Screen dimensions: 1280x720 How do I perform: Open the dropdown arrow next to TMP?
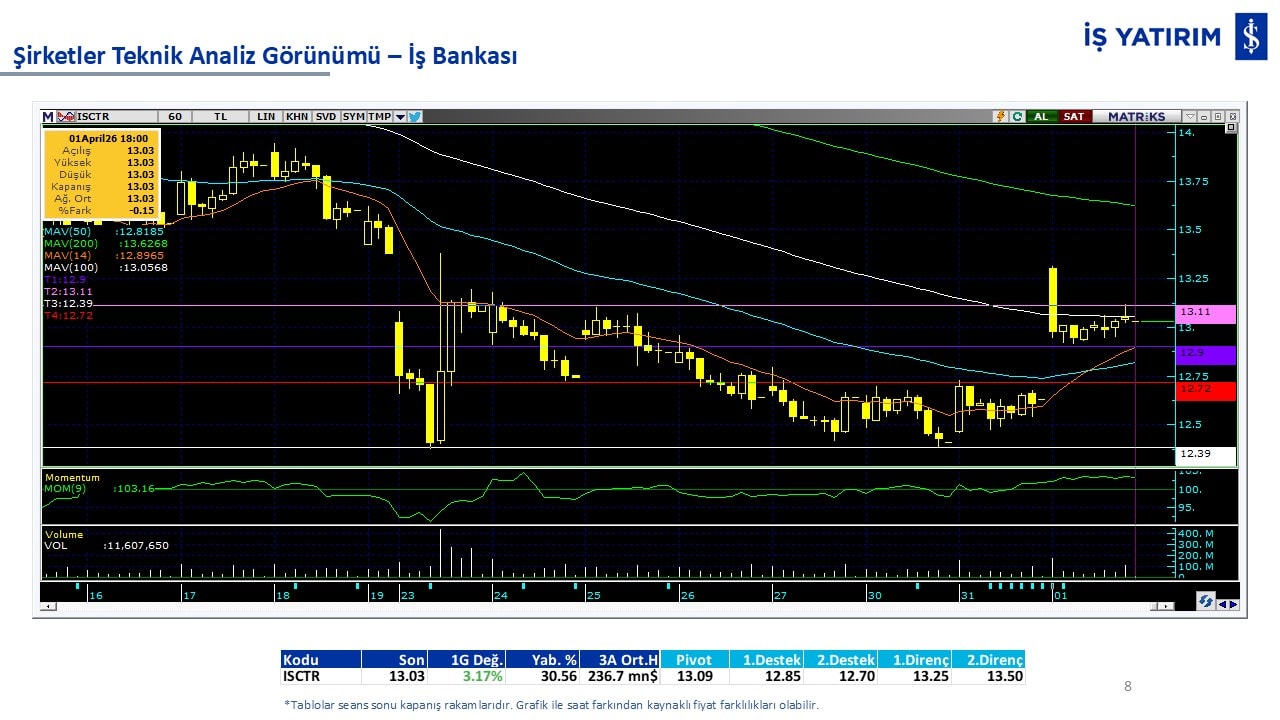pyautogui.click(x=400, y=117)
